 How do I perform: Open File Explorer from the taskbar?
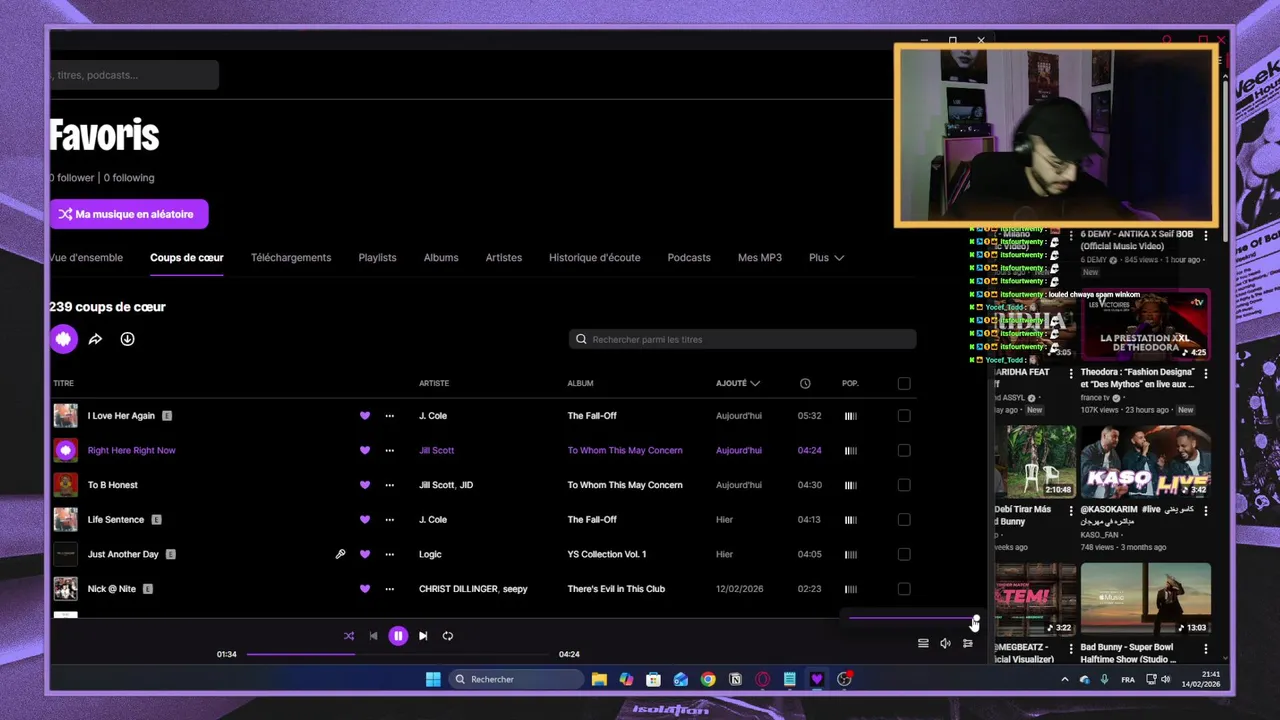click(x=599, y=679)
